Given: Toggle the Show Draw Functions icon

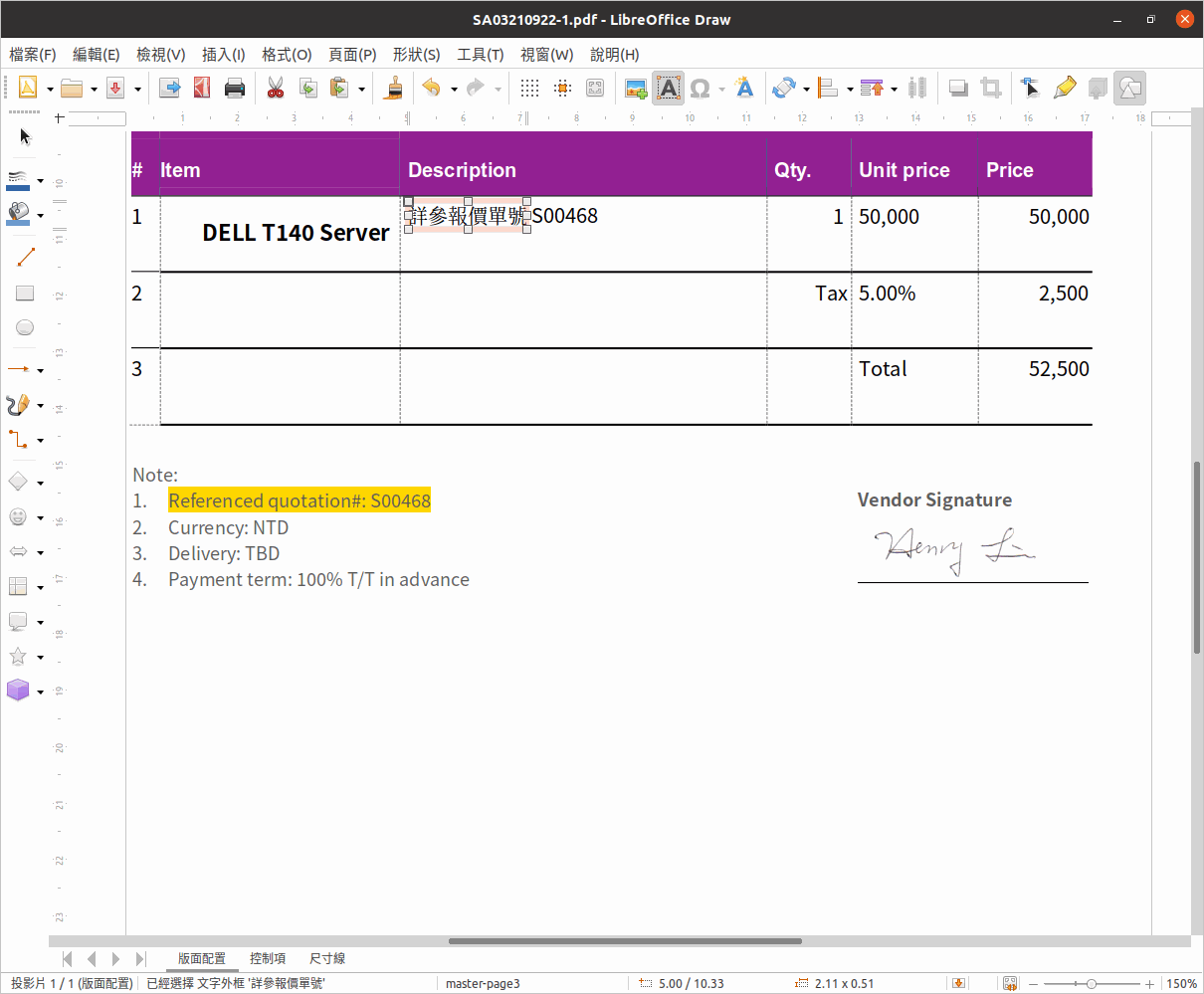Looking at the screenshot, I should (1129, 89).
